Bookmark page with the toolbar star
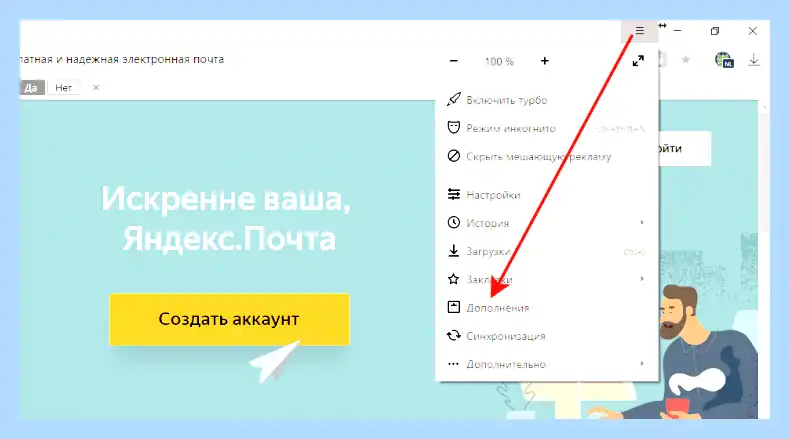790x439 pixels. click(685, 60)
